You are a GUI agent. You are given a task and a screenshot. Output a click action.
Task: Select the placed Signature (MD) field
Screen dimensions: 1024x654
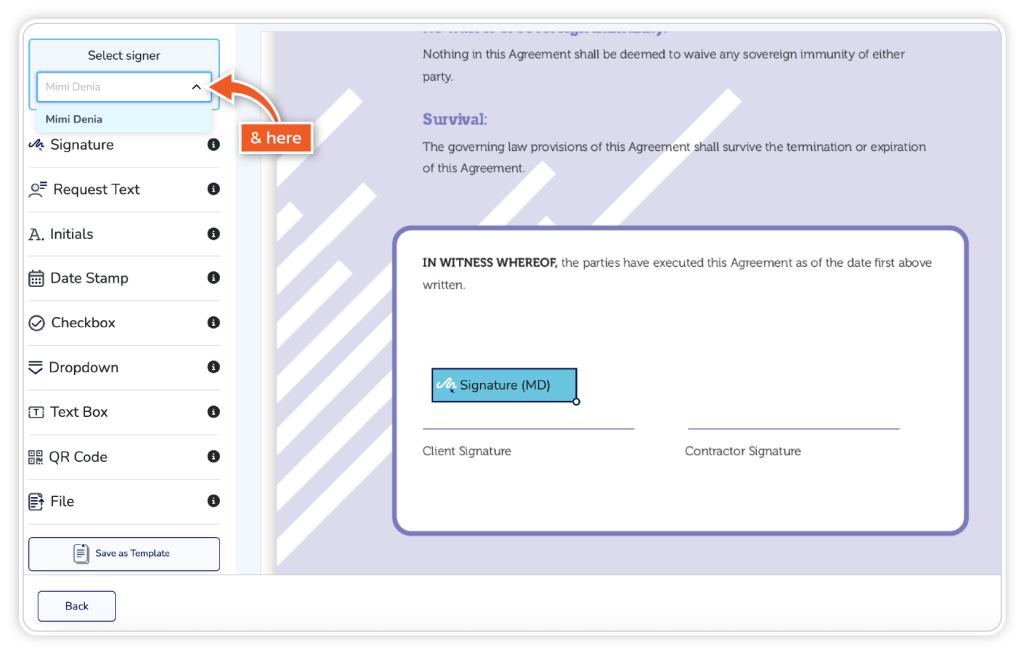tap(504, 385)
